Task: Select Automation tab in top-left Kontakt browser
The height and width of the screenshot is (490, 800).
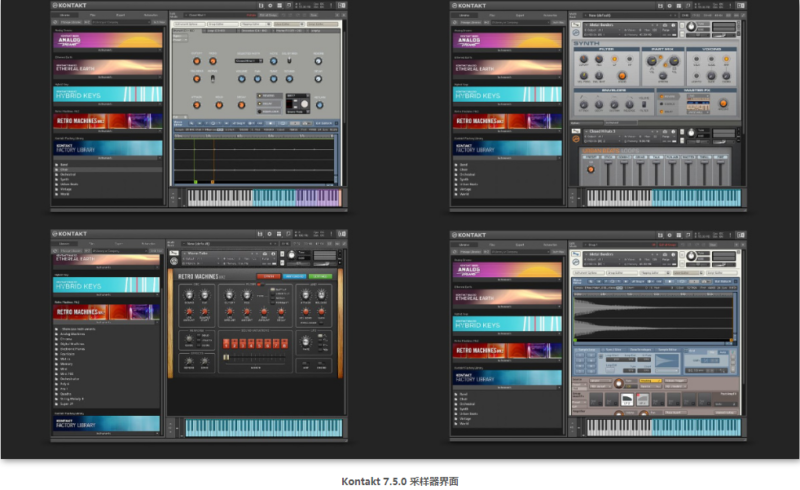Action: (150, 15)
